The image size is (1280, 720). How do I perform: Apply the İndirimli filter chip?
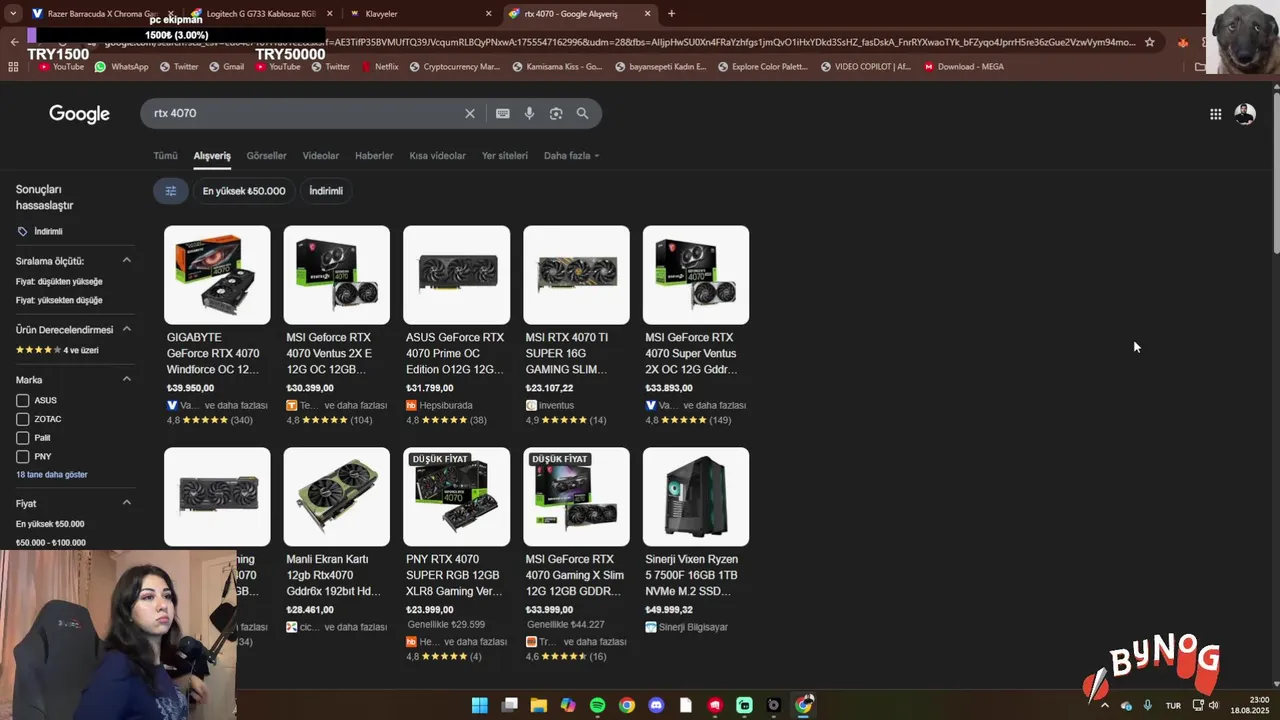[x=326, y=191]
